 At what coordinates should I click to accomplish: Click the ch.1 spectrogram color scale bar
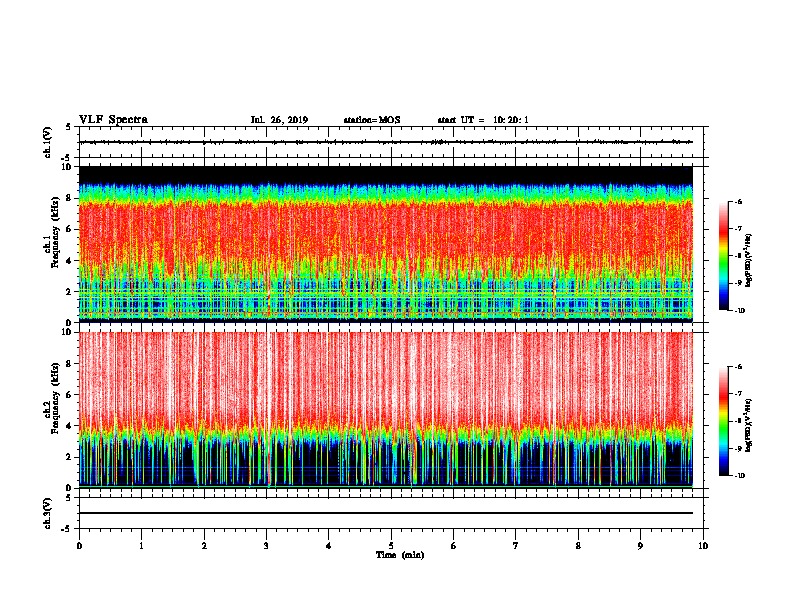coord(724,256)
